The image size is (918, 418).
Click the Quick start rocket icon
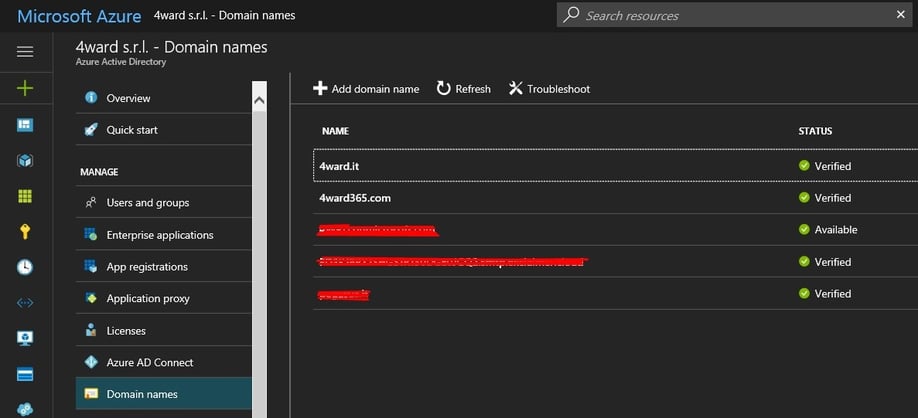pos(91,129)
